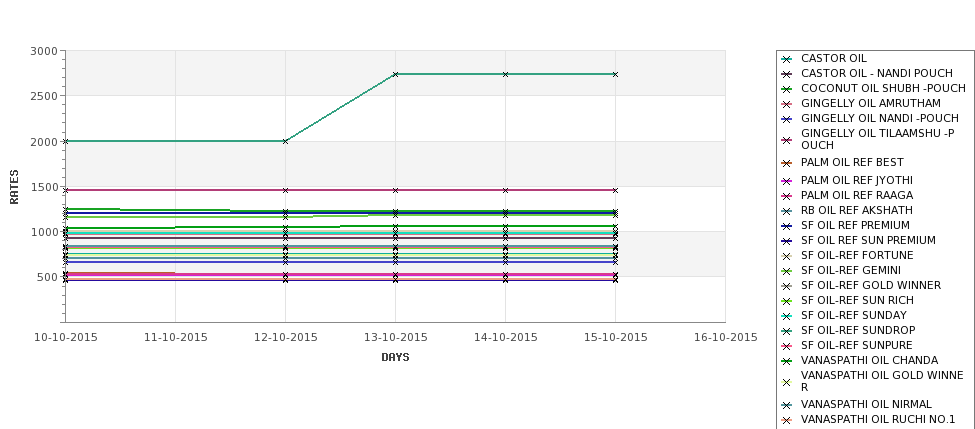This screenshot has width=975, height=429.
Task: Click the GINGELLY OIL AMRUTHAM legend marker
Action: (787, 104)
